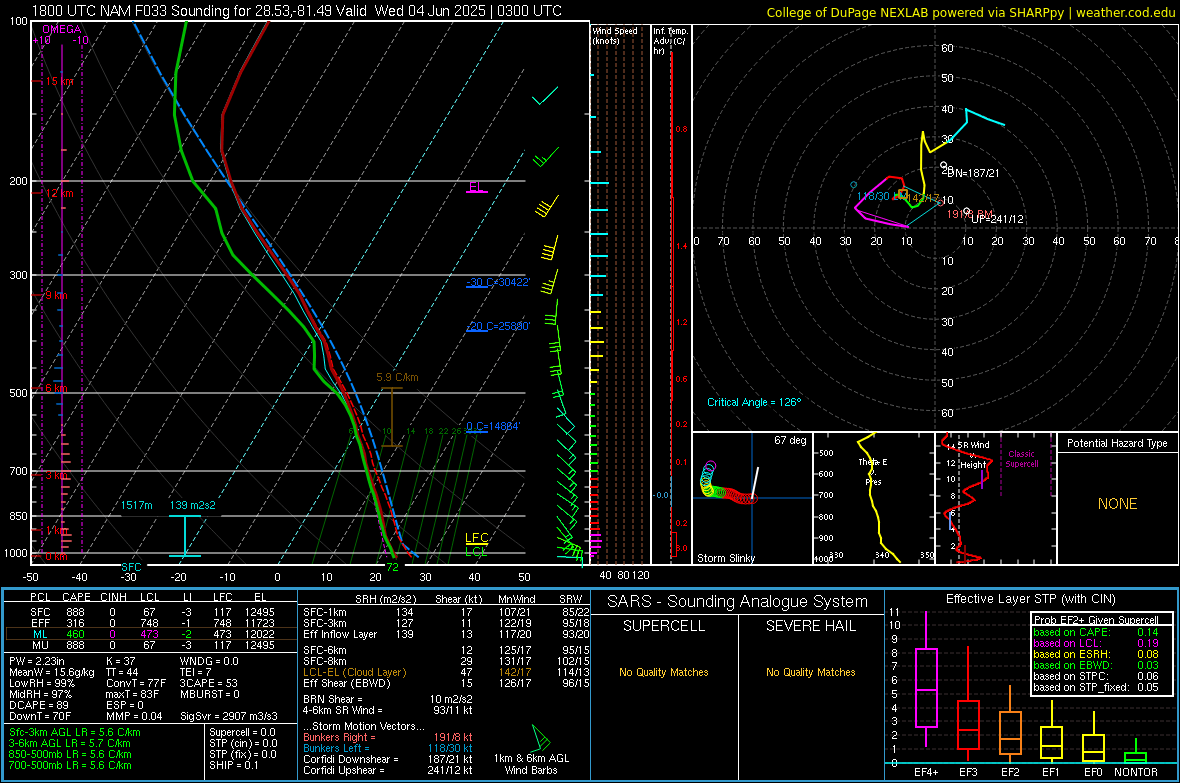The image size is (1180, 783).
Task: Click the 'DCAPE = 89' value
Action: point(37,705)
